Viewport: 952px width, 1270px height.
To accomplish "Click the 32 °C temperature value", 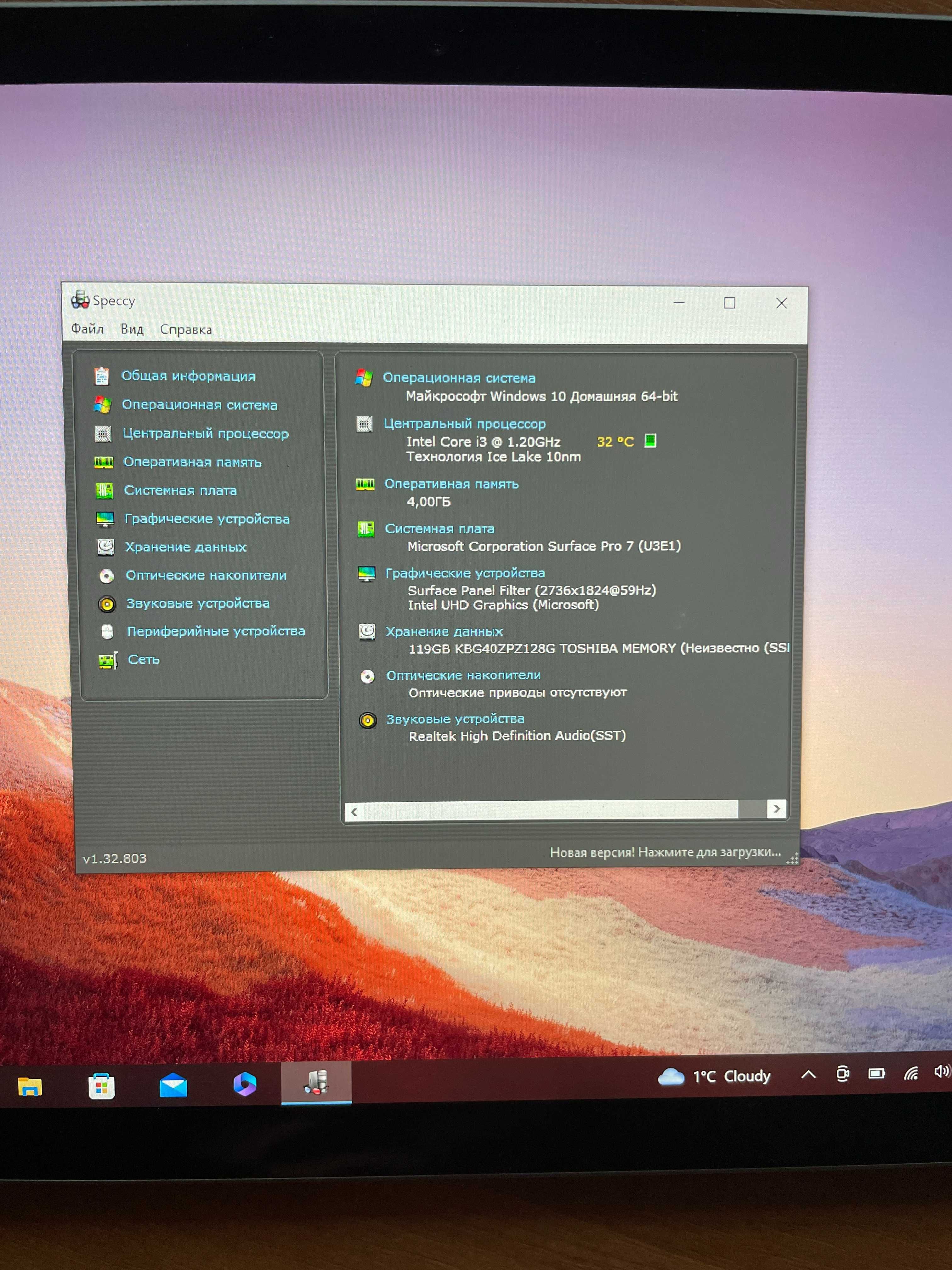I will (615, 442).
